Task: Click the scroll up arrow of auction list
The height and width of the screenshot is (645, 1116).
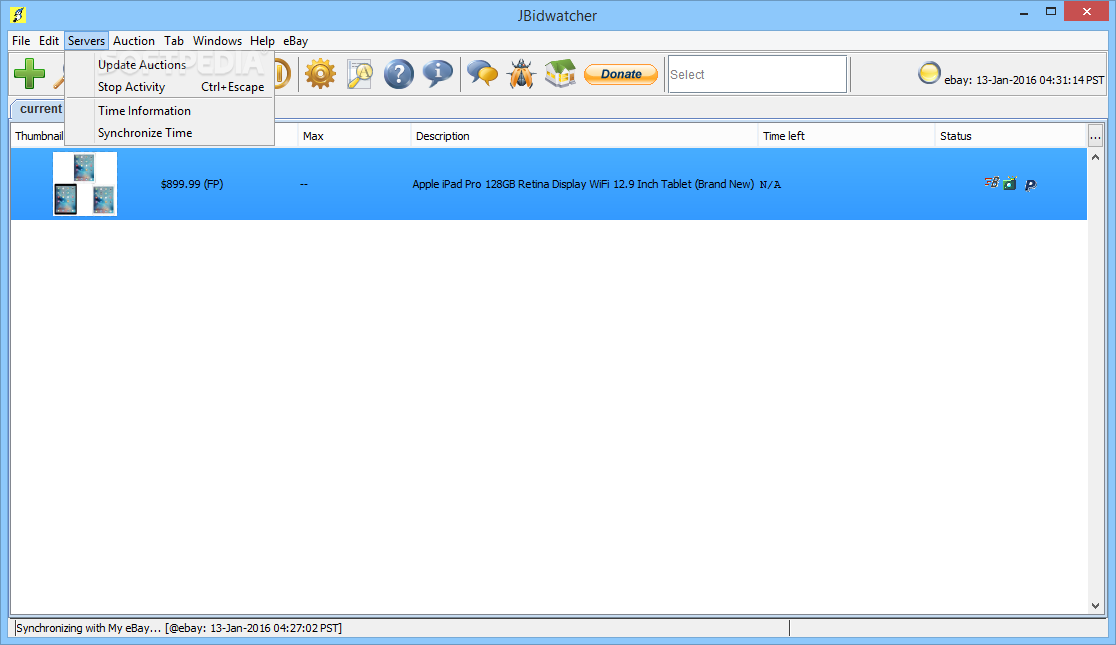Action: [1095, 157]
